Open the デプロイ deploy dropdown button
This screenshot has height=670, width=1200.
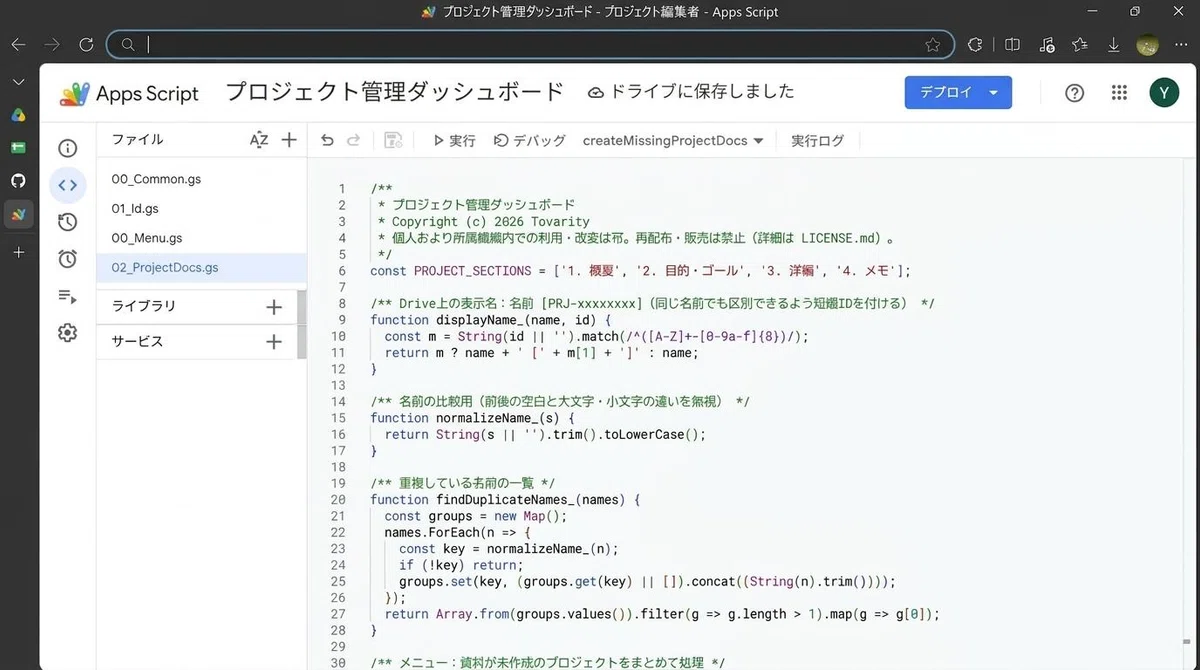(958, 93)
